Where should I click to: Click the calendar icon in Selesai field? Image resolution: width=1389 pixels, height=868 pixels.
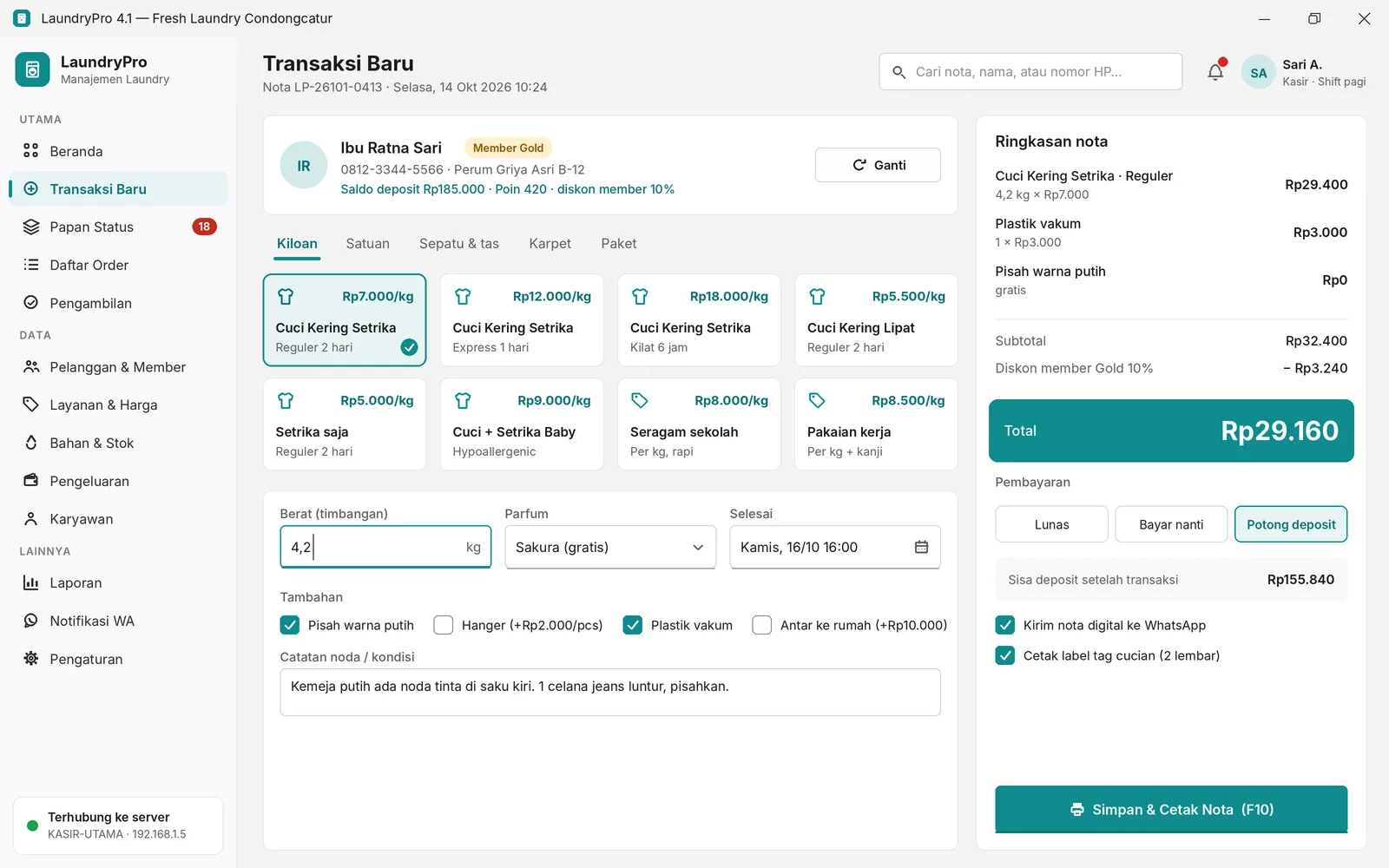click(921, 547)
